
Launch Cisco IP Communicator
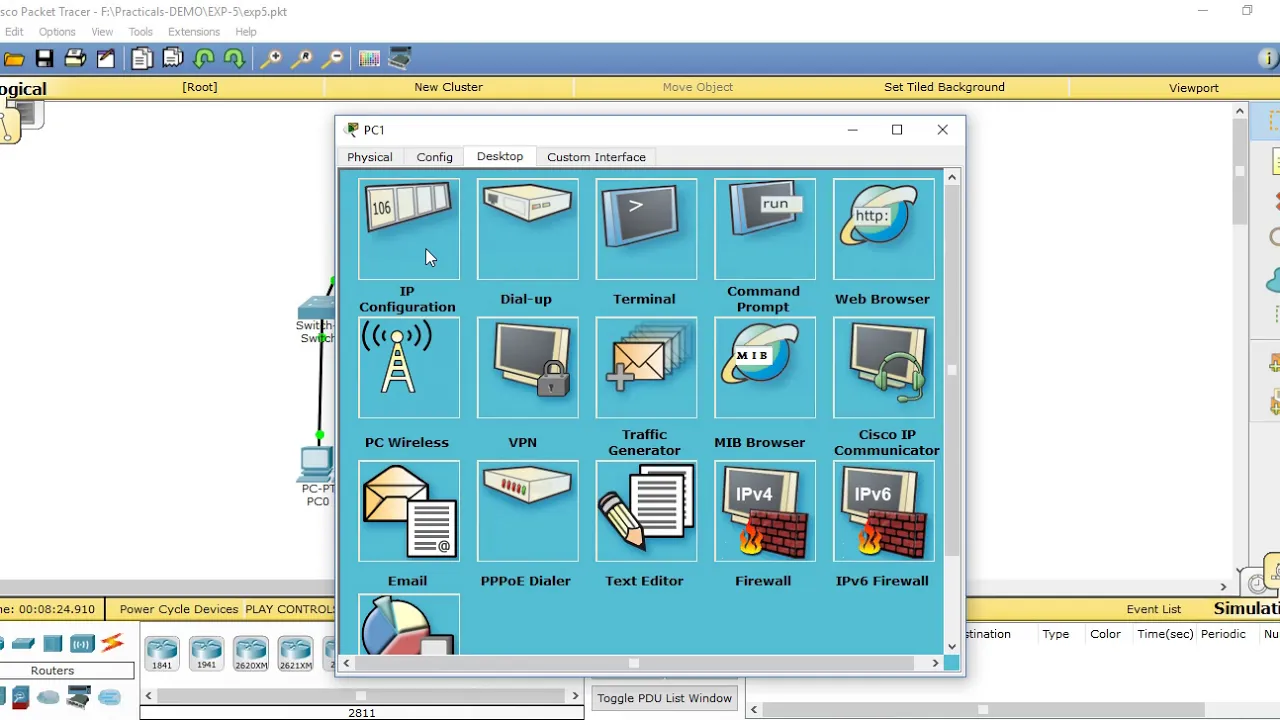click(x=884, y=367)
